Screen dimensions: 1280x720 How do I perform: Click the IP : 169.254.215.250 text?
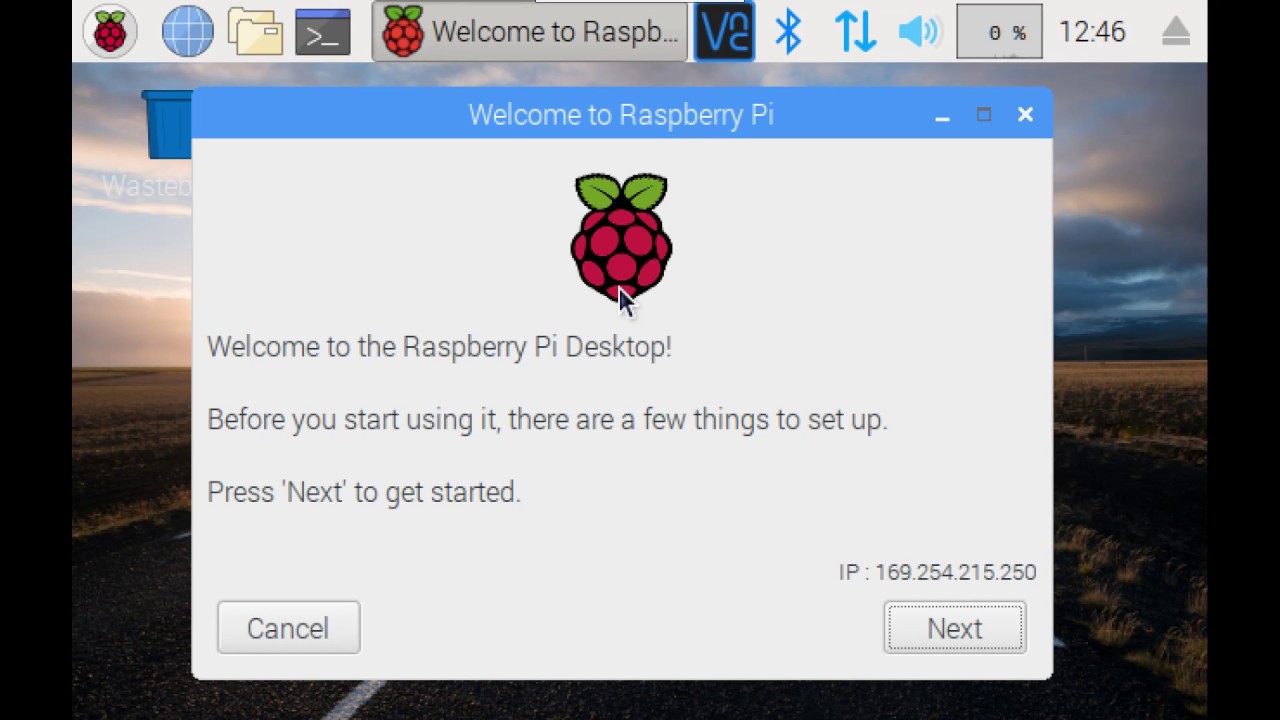(937, 572)
